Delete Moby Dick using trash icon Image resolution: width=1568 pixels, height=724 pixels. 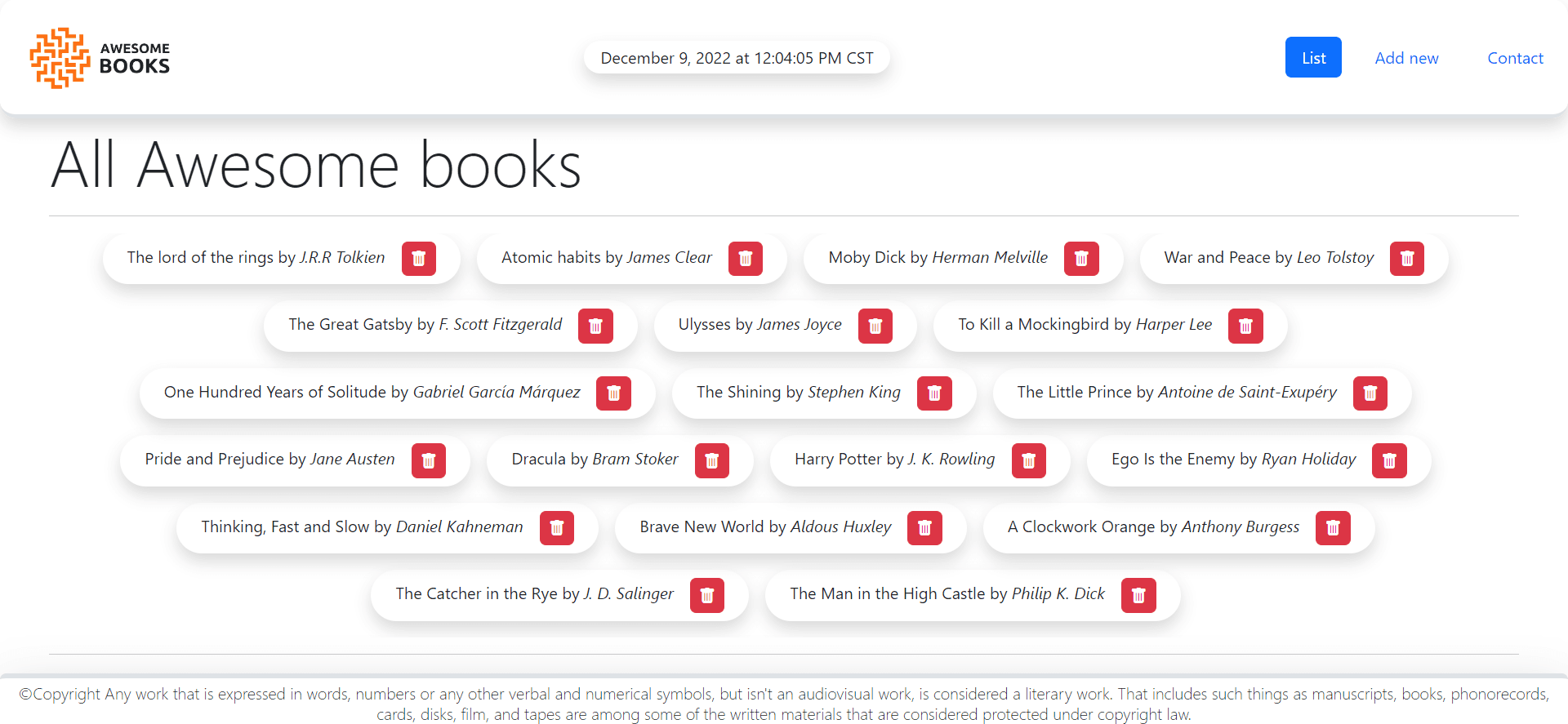[x=1081, y=259]
